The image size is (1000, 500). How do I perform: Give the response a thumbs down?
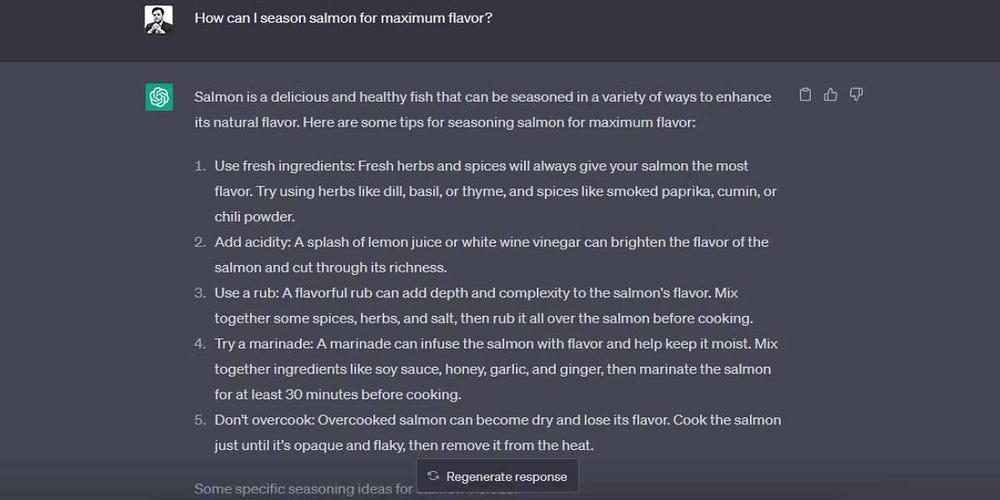pos(856,95)
